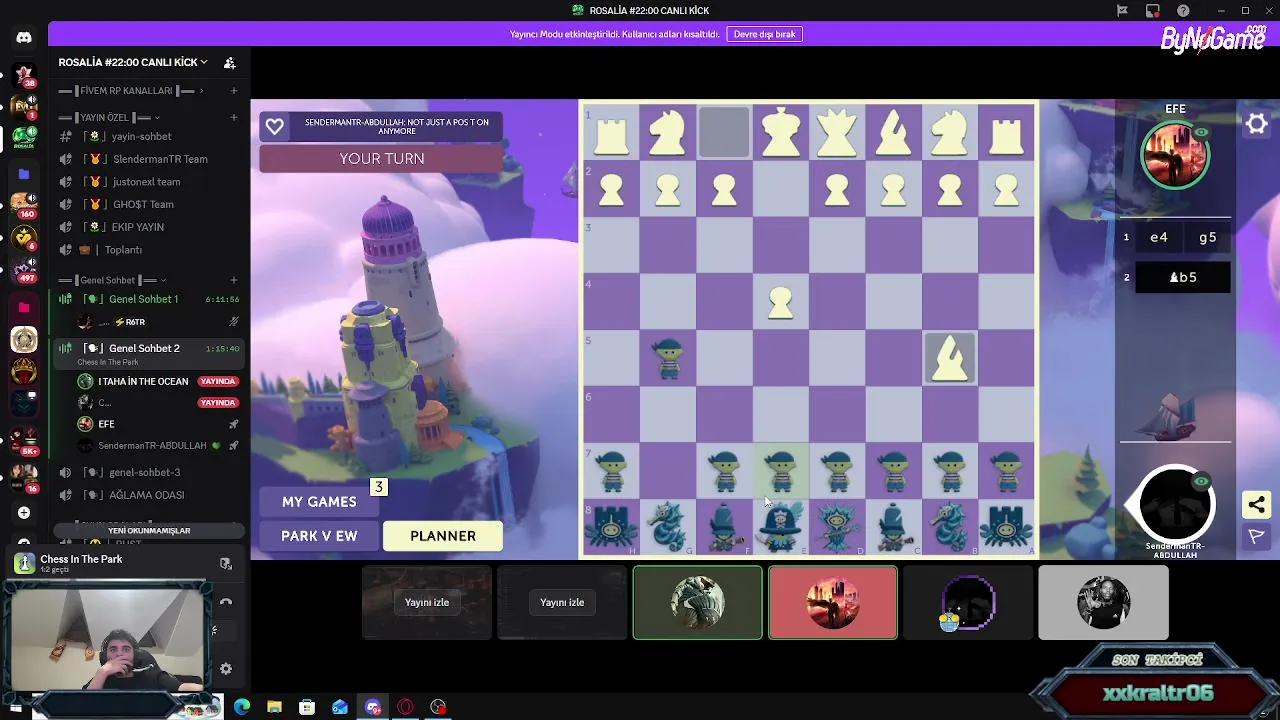The image size is (1280, 720).
Task: Add channel to Genel Sohbet category
Action: tap(234, 280)
